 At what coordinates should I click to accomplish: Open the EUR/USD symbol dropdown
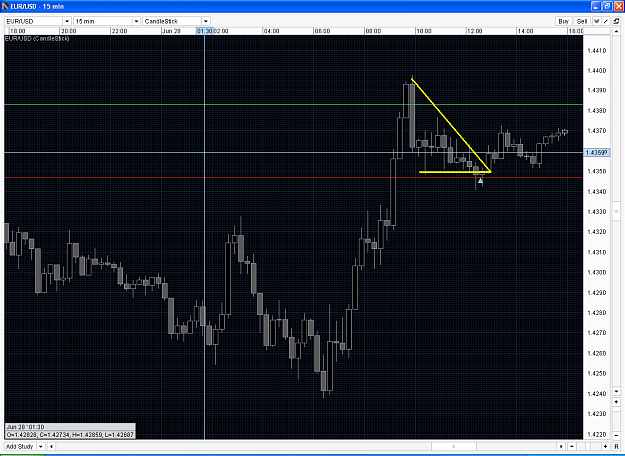pos(67,21)
